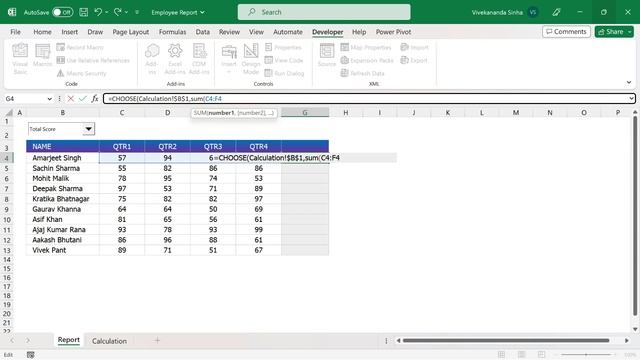Toggle the AutoSave switch

pos(62,12)
